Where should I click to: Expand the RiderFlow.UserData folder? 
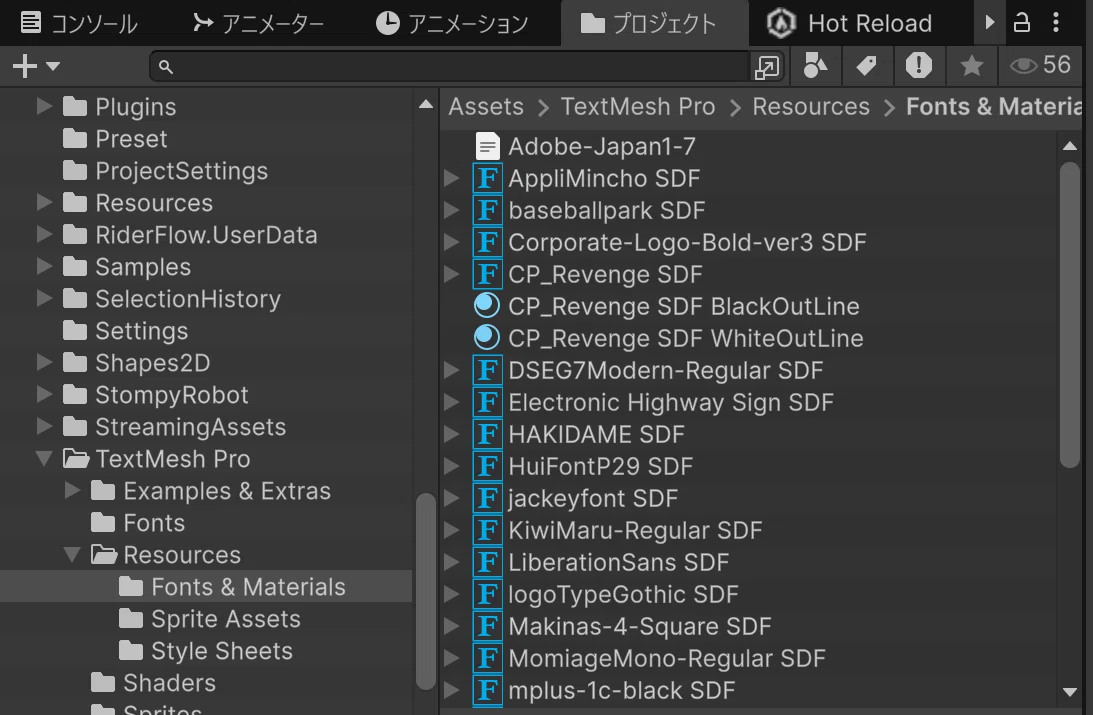[x=45, y=235]
